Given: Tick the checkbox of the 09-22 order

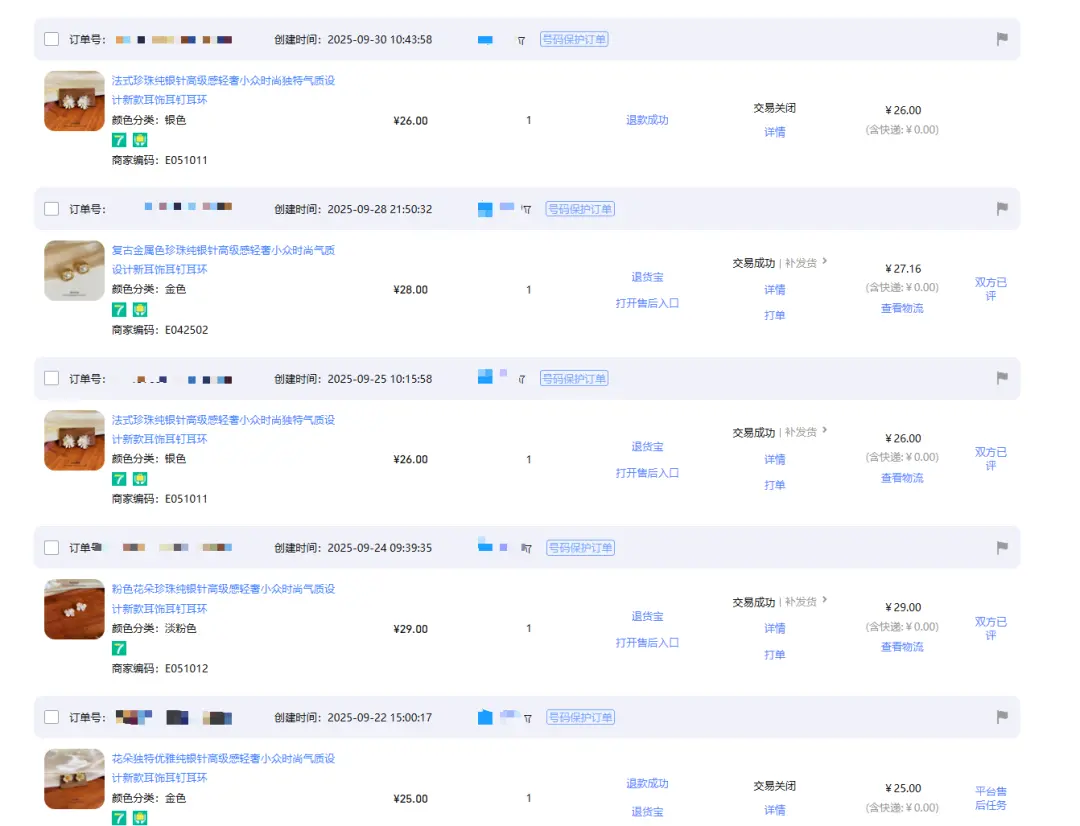Looking at the screenshot, I should point(51,716).
